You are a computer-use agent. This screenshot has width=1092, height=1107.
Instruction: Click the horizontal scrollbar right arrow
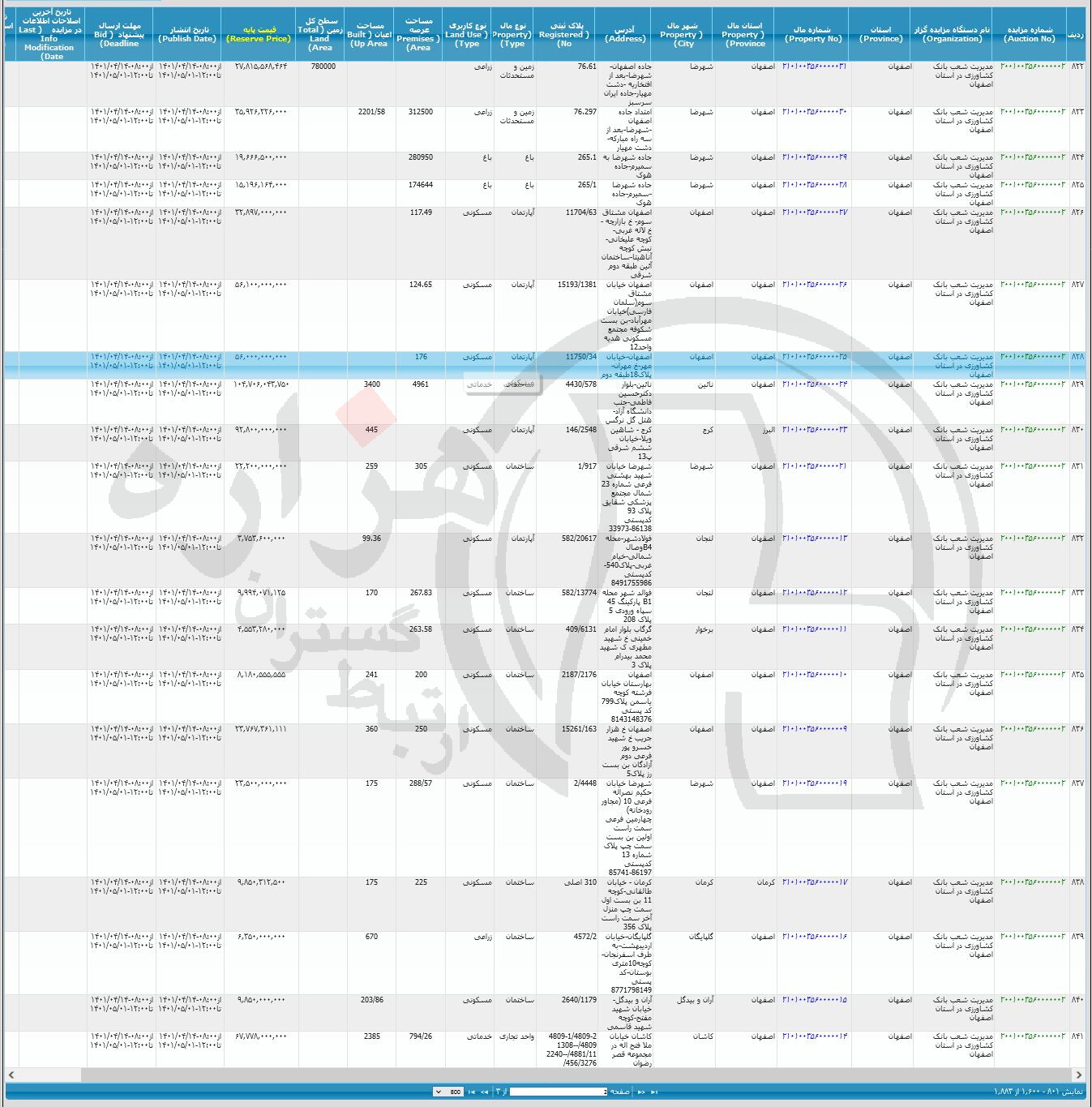1079,1075
